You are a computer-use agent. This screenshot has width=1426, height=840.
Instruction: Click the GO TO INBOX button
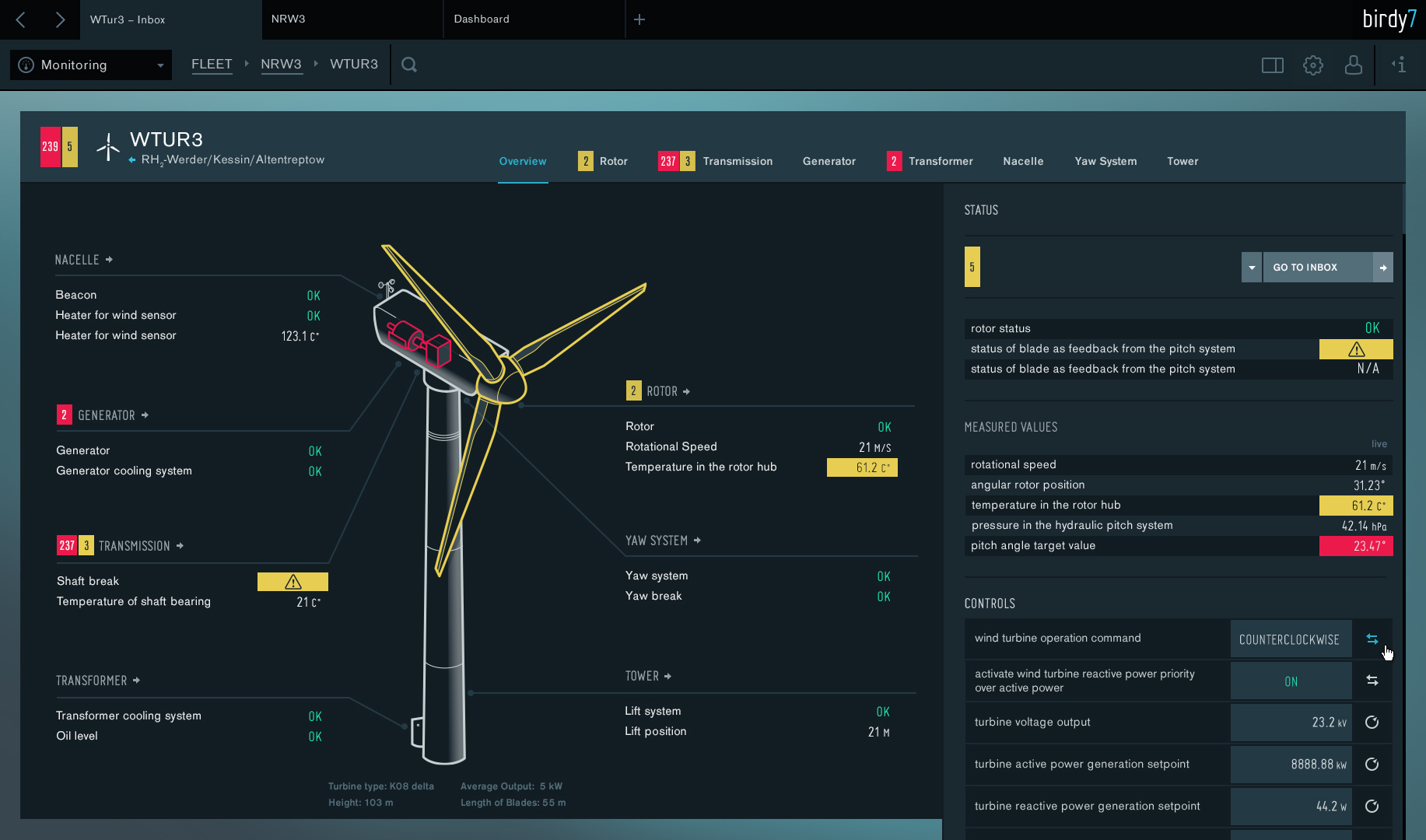click(x=1305, y=267)
